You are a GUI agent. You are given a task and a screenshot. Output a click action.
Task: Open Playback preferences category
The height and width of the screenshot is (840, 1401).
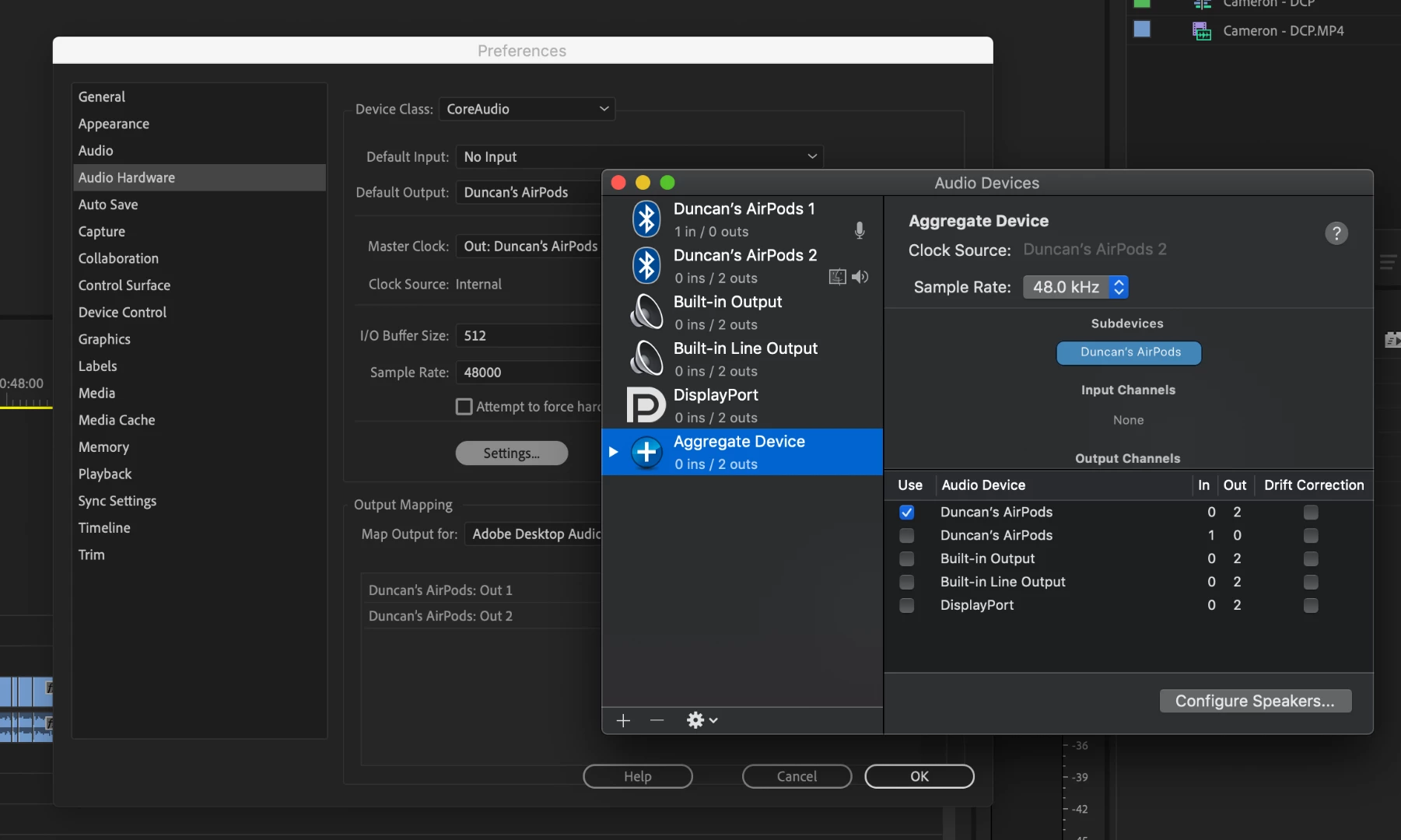(199, 474)
